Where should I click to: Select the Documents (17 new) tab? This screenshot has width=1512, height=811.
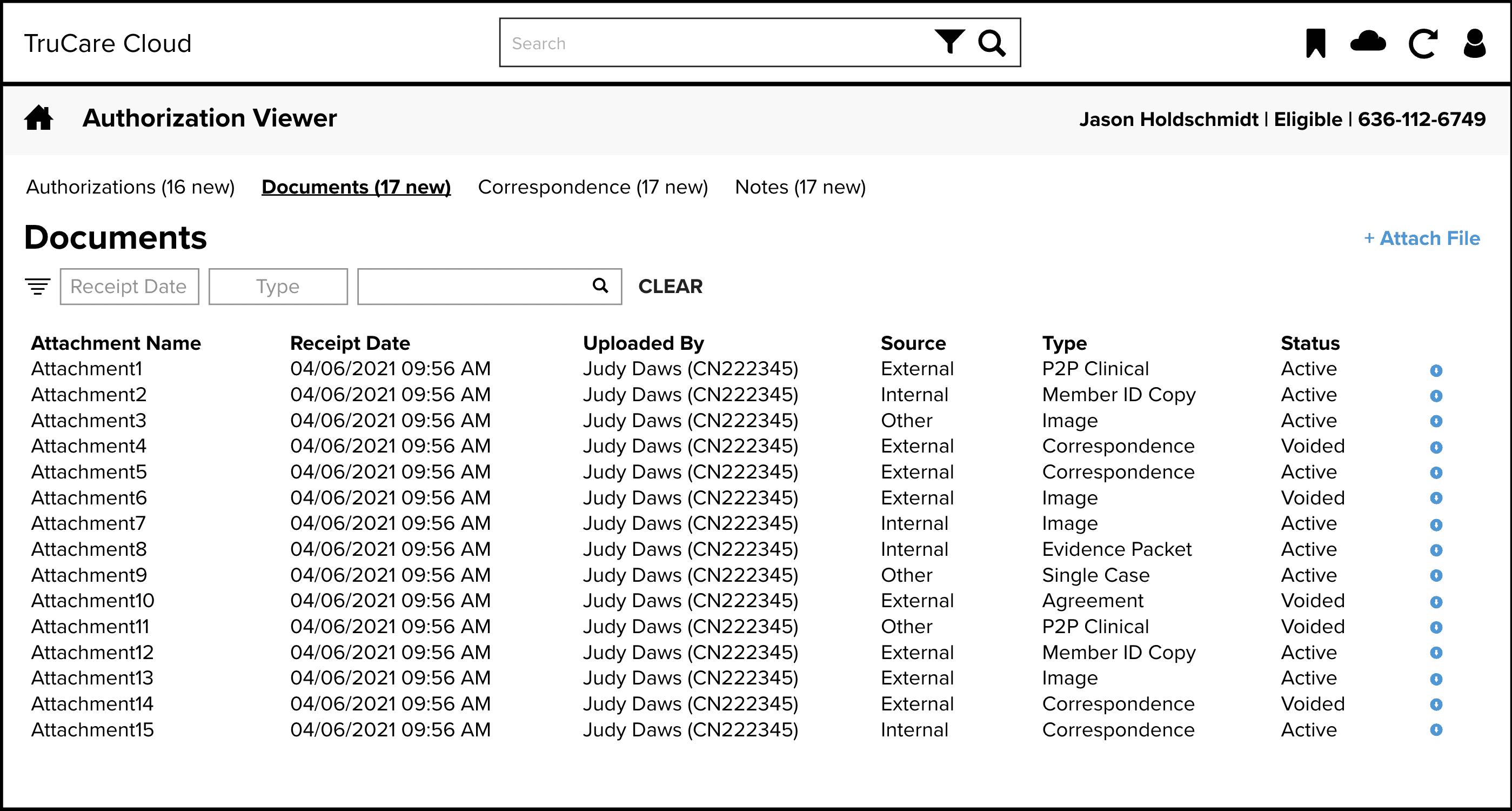click(x=356, y=187)
